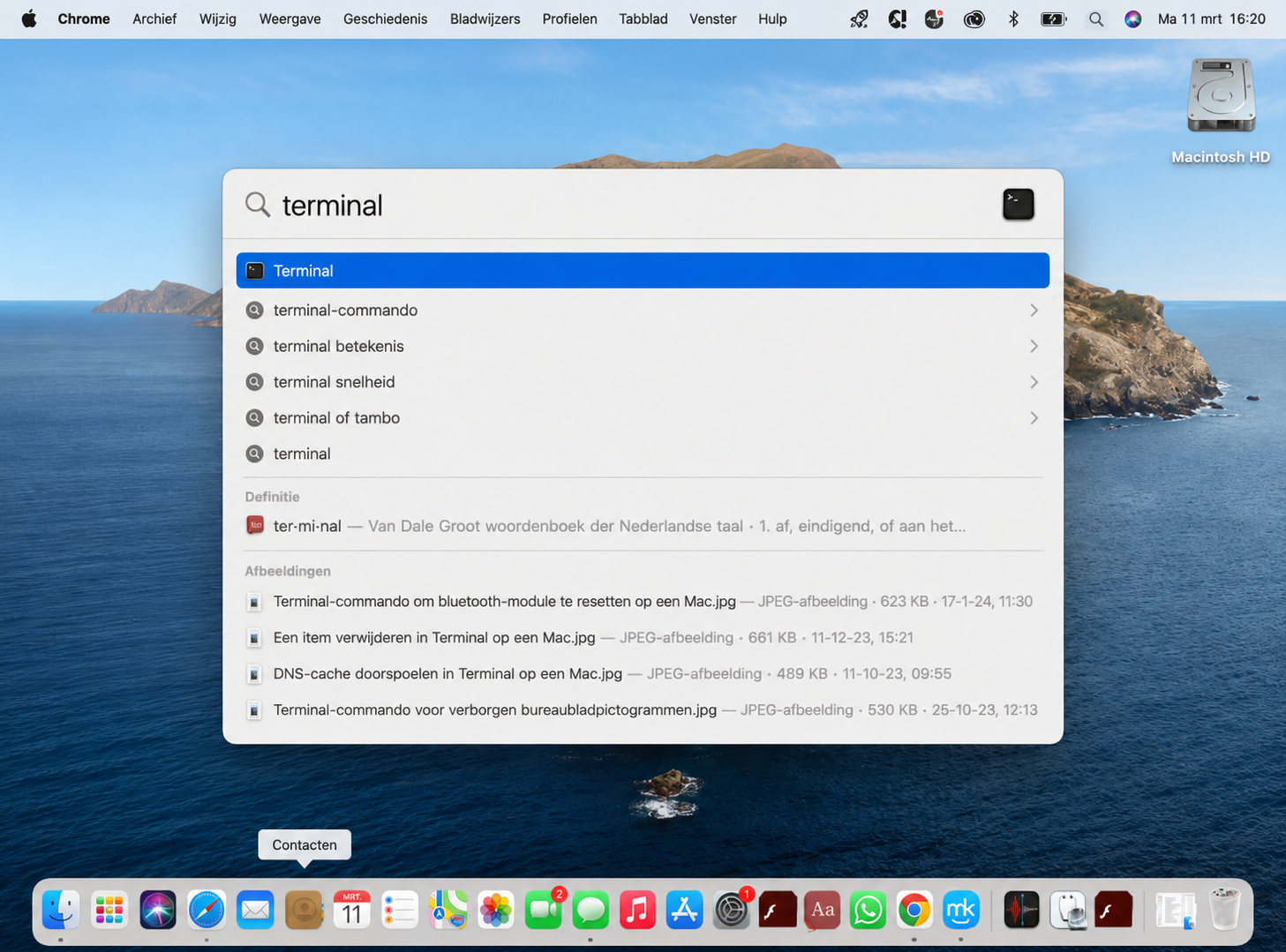Select the terminal snelheid search suggestion

click(643, 382)
